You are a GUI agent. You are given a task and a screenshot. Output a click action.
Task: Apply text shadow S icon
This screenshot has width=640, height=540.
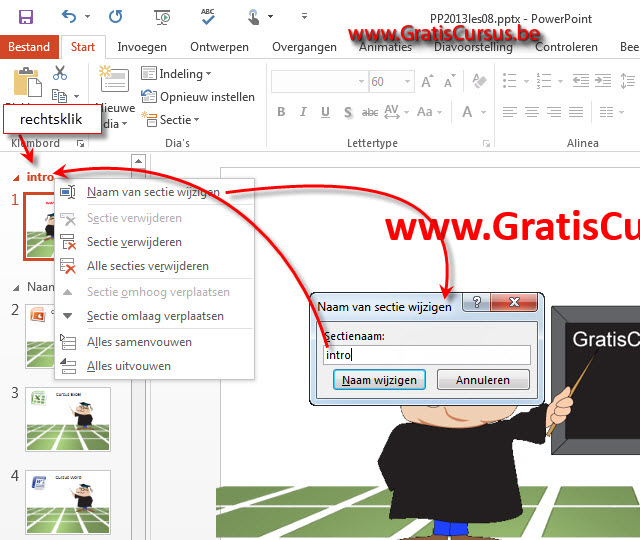pos(348,112)
